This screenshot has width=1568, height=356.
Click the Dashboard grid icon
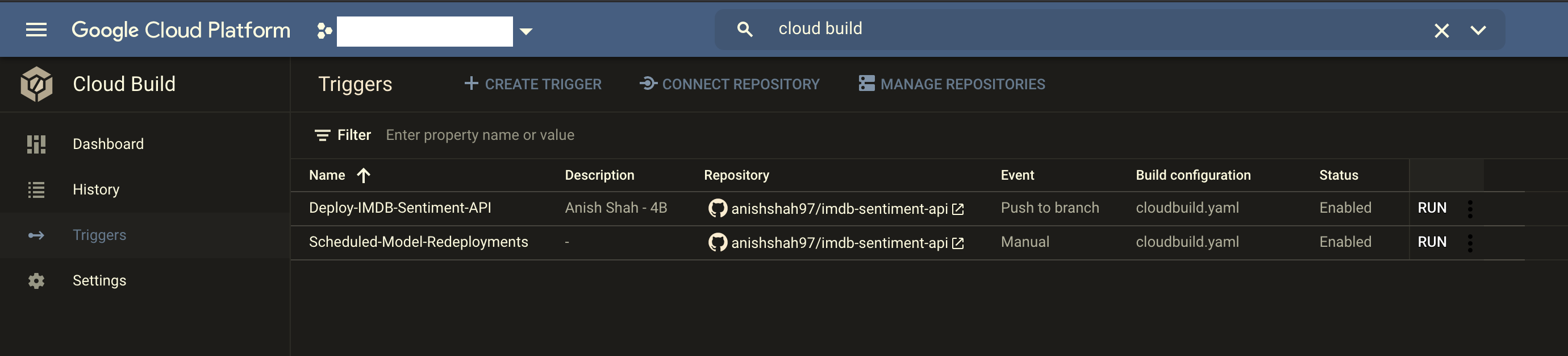pos(36,144)
